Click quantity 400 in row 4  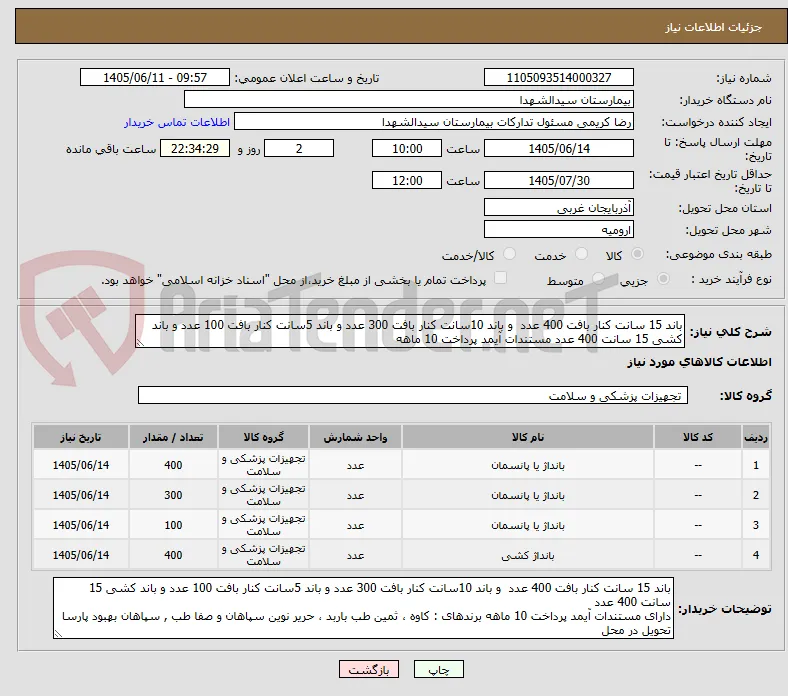pos(173,555)
